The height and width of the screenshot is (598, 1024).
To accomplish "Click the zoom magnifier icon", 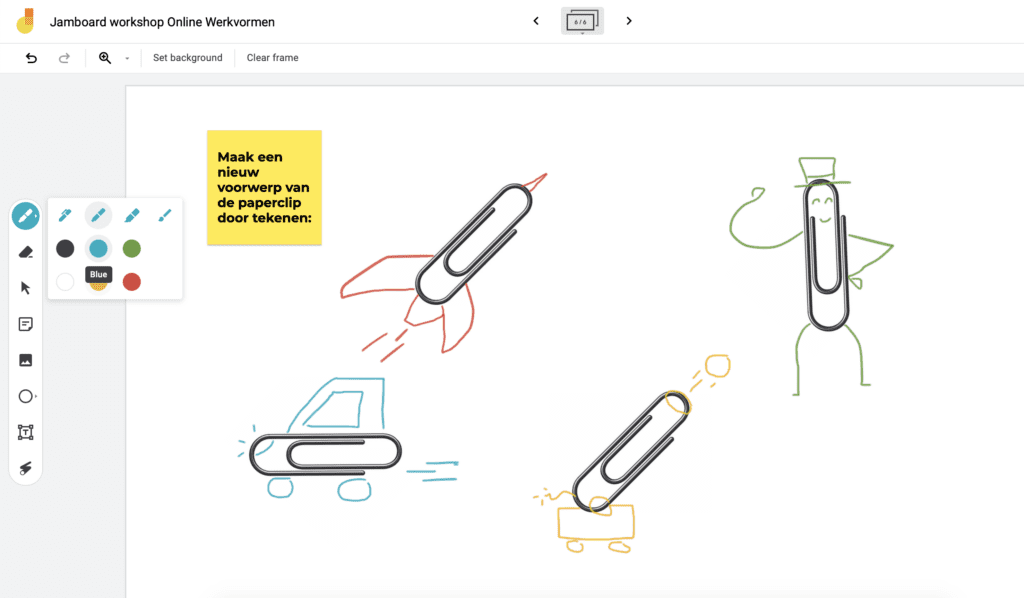I will 104,58.
